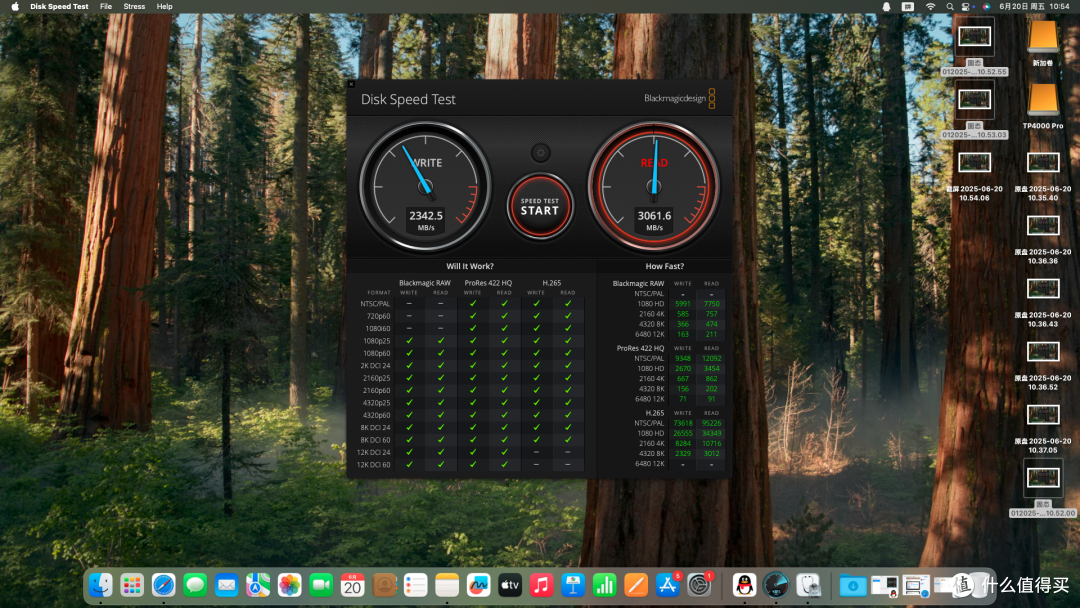Open Maps from the dock
Viewport: 1080px width, 608px height.
[x=258, y=585]
